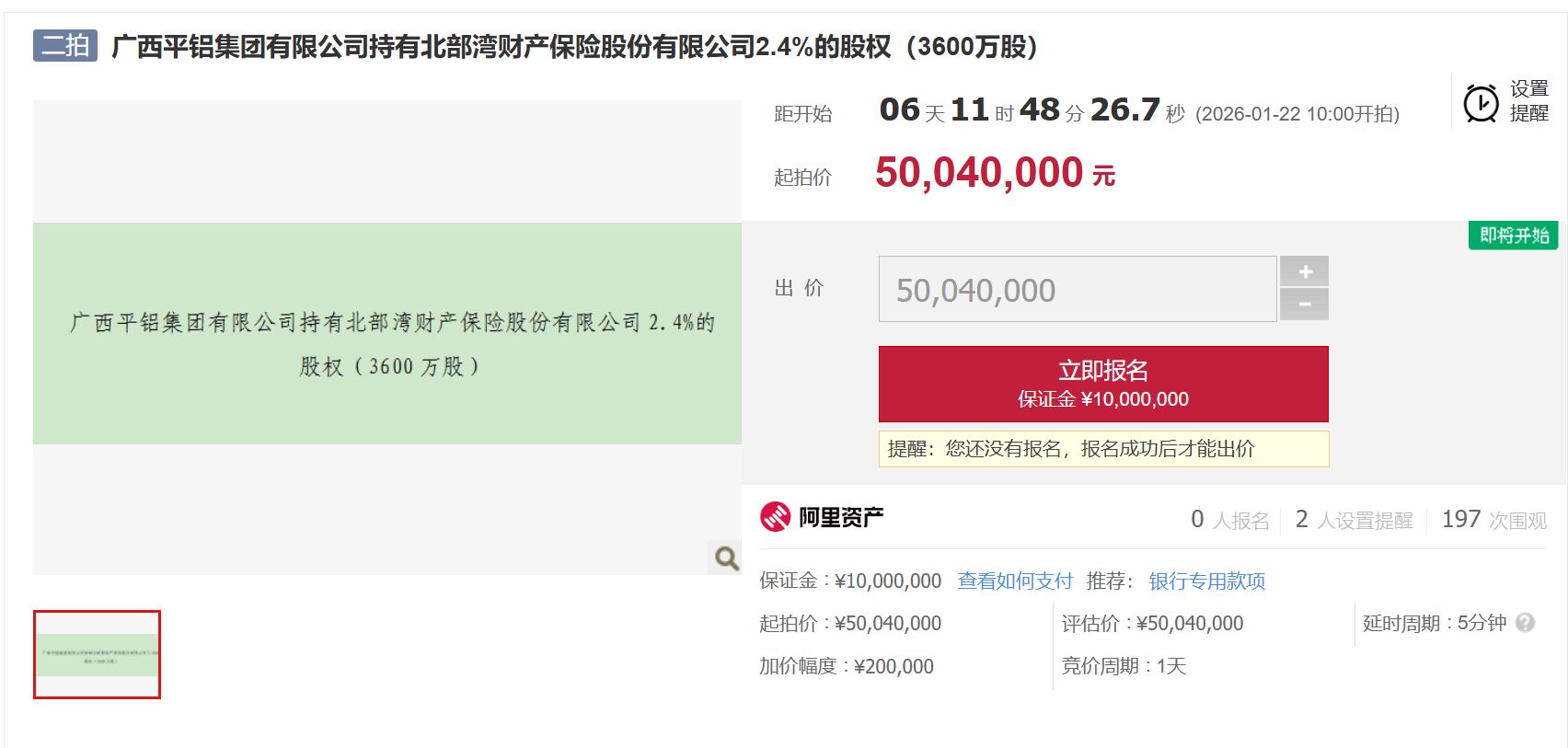The image size is (1568, 748).
Task: Click the 即将开始 status badge
Action: click(1513, 236)
